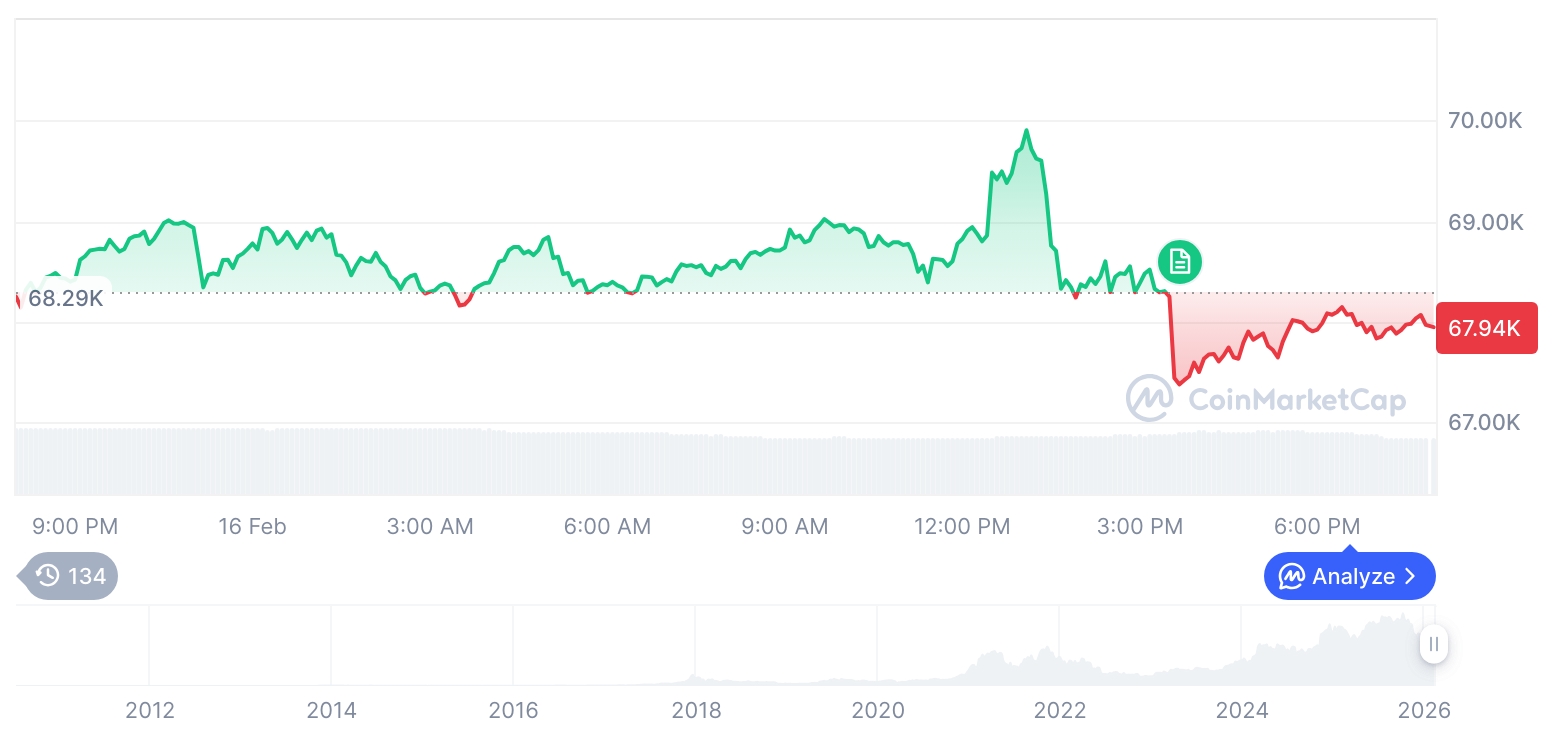Select 2014 on the overview timeline
Image resolution: width=1566 pixels, height=732 pixels.
coord(331,710)
